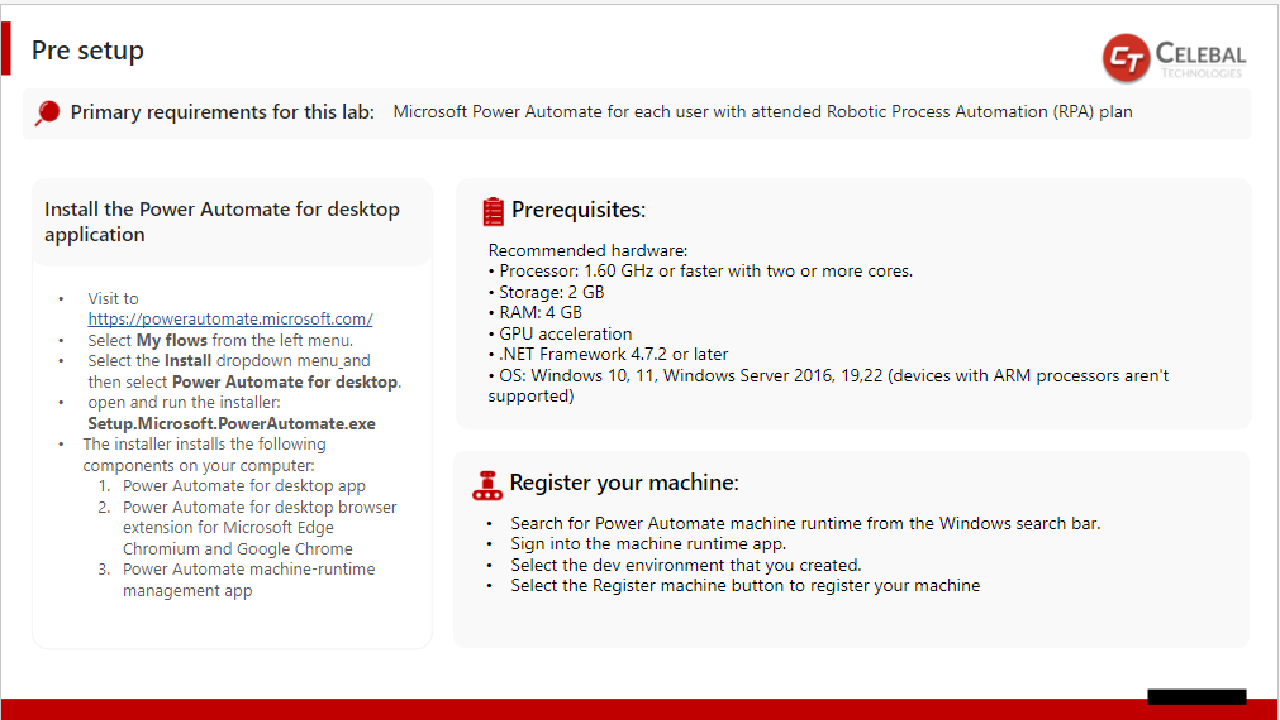Click the Robotic Process Automation plan requirement text

(x=763, y=112)
